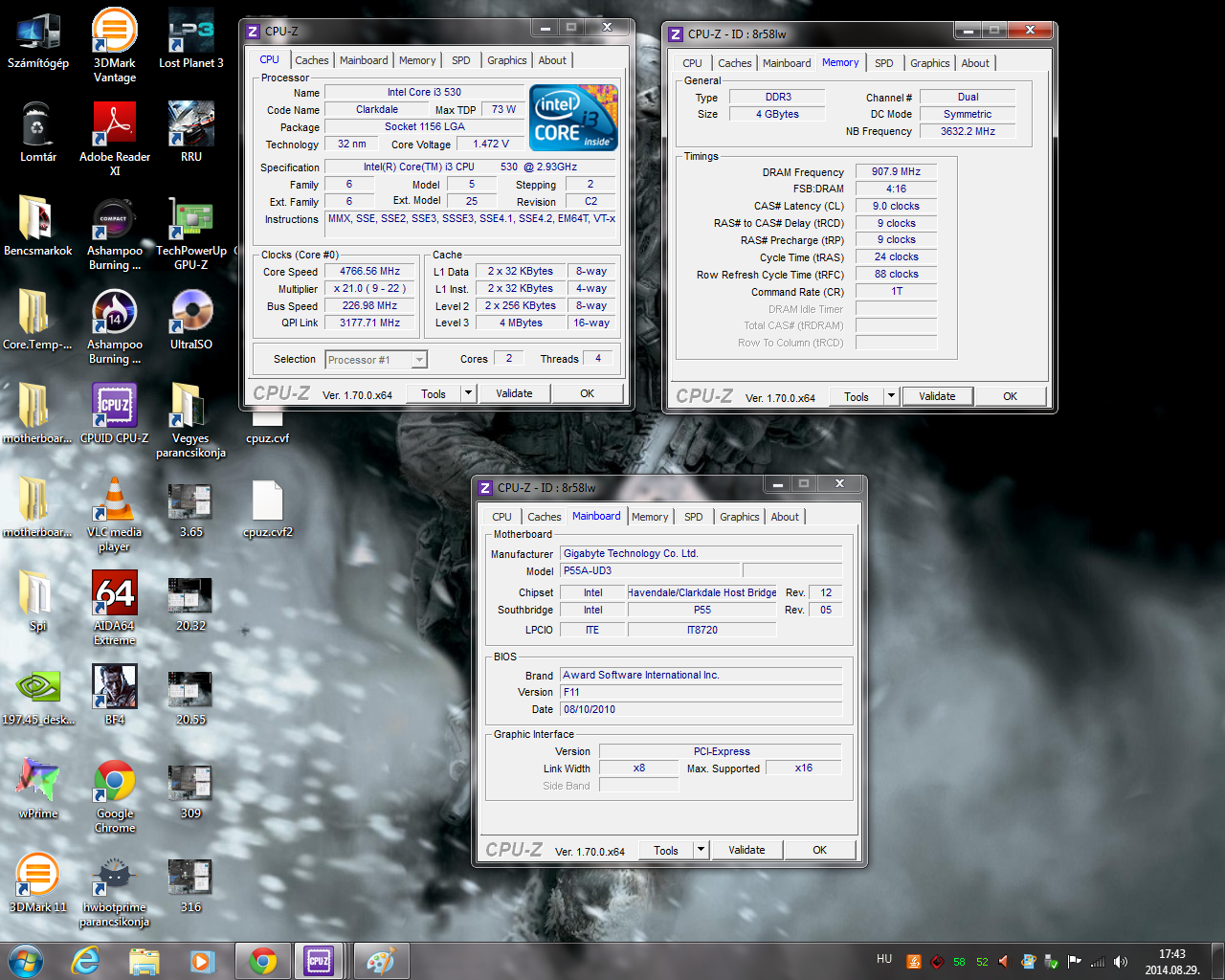Screen dimensions: 1225x980
Task: Click OK in the Memory window
Action: pos(1010,396)
